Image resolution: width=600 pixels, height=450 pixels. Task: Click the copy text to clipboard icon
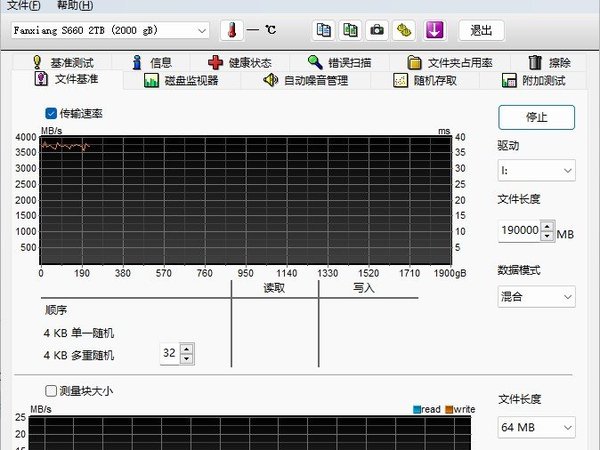click(324, 30)
